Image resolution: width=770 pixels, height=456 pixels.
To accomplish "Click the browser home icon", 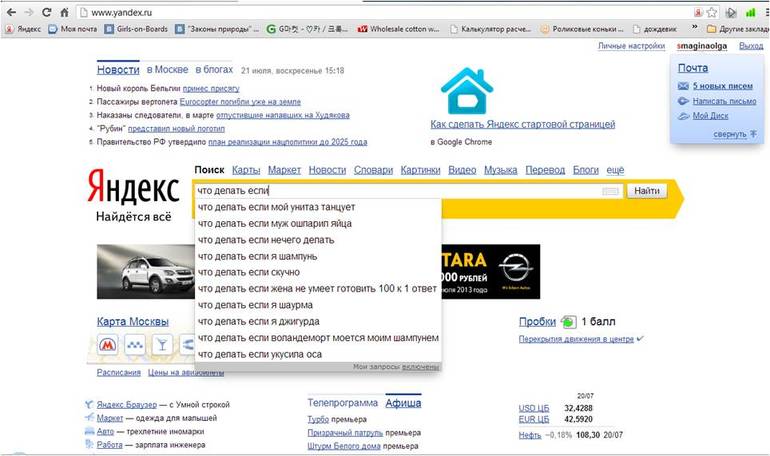I will coord(63,12).
